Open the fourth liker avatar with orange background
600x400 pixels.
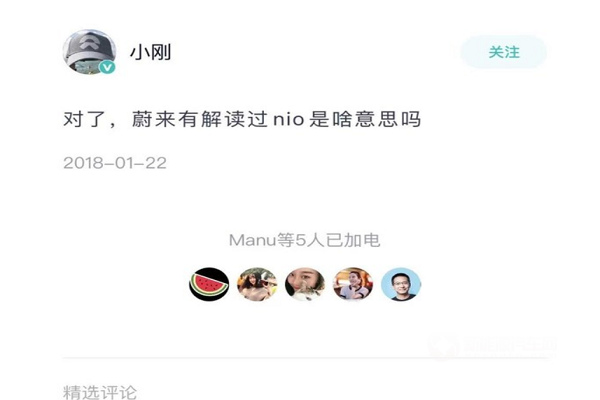coord(353,284)
